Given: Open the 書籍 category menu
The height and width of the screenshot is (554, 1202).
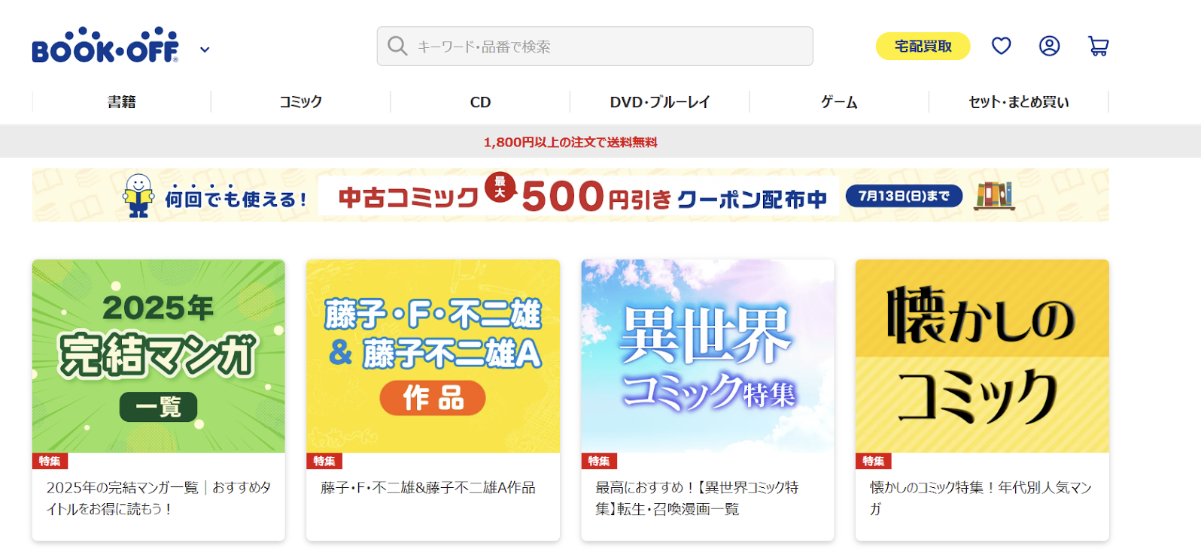Looking at the screenshot, I should (x=122, y=102).
